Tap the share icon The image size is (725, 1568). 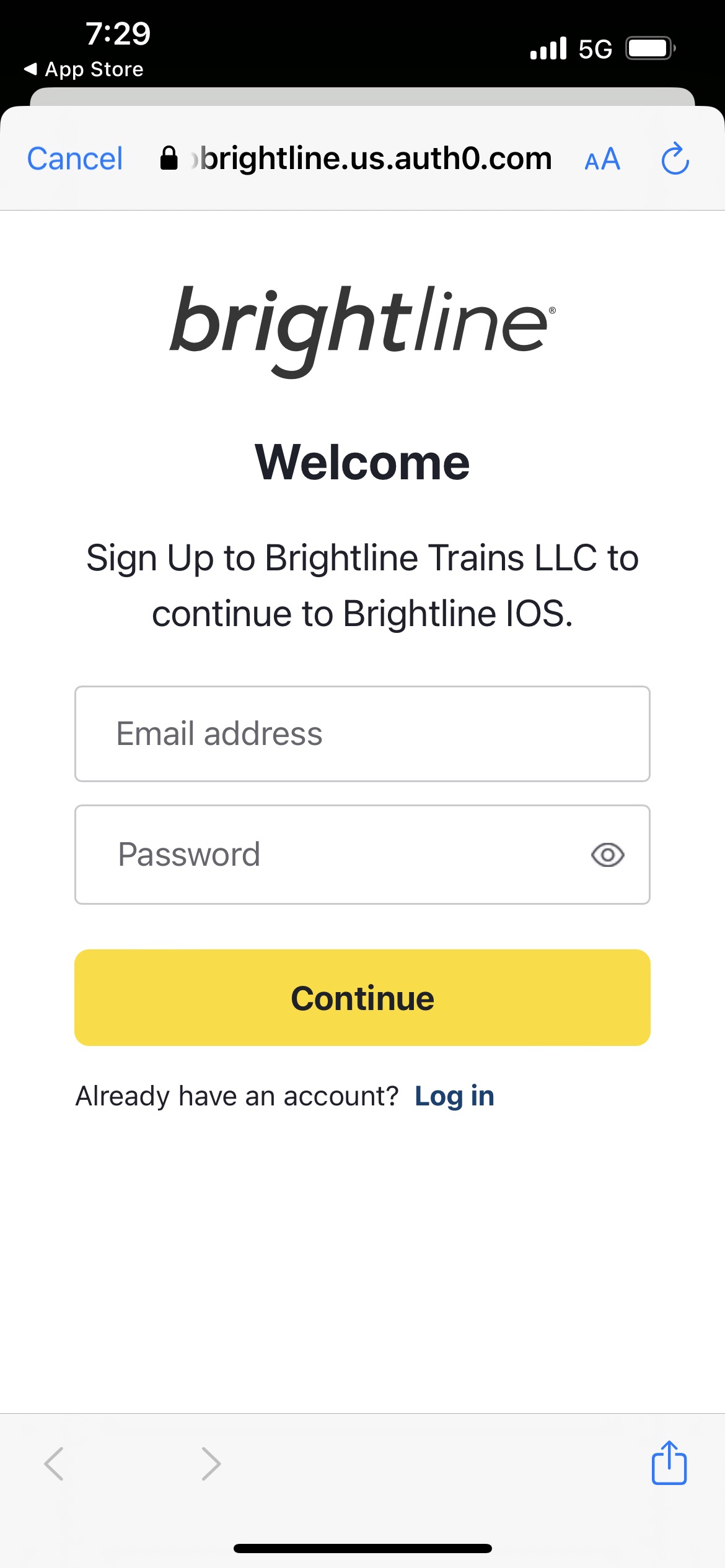tap(669, 1463)
